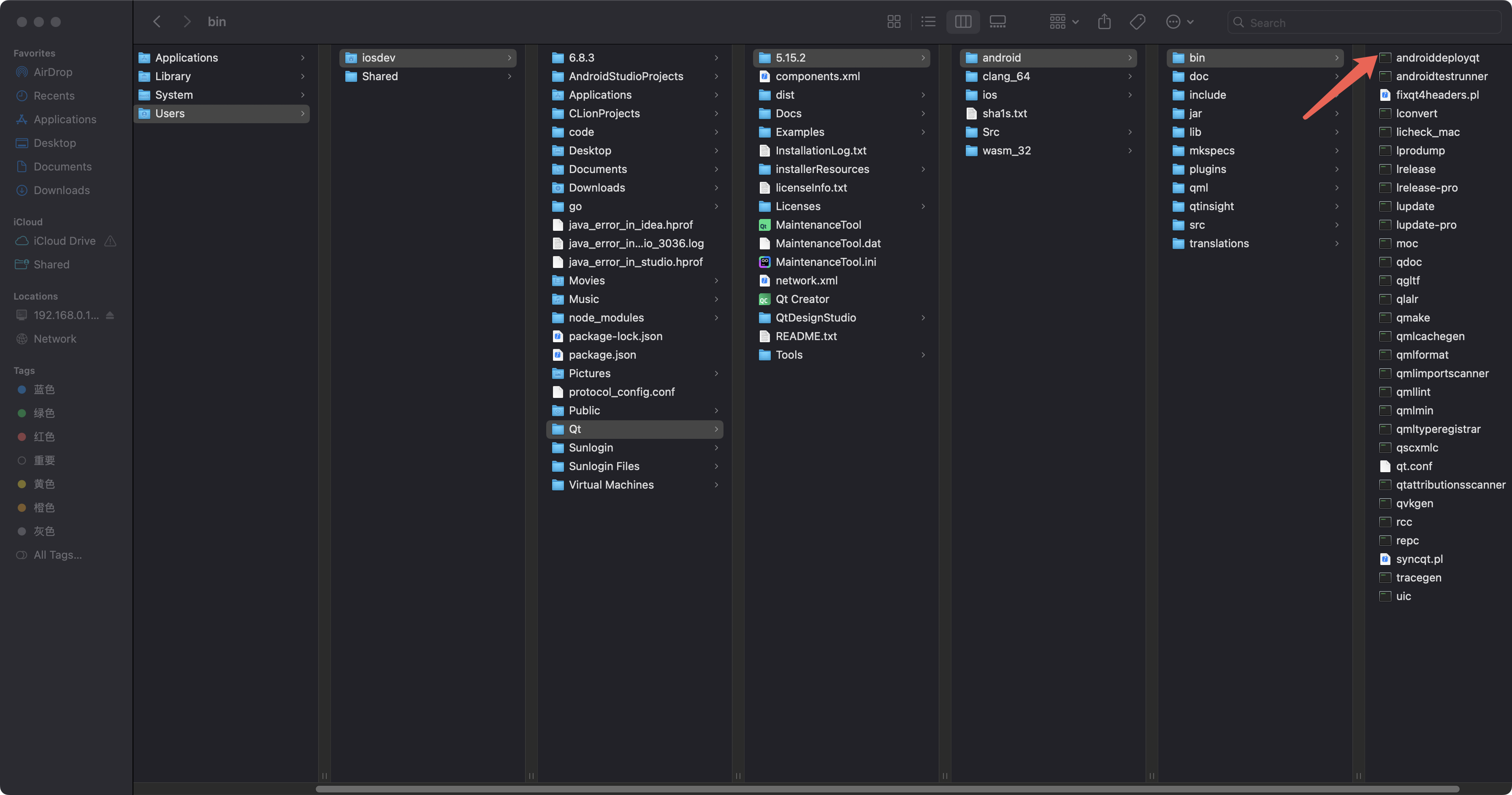Click the Share toolbar icon
This screenshot has width=1512, height=795.
tap(1104, 22)
